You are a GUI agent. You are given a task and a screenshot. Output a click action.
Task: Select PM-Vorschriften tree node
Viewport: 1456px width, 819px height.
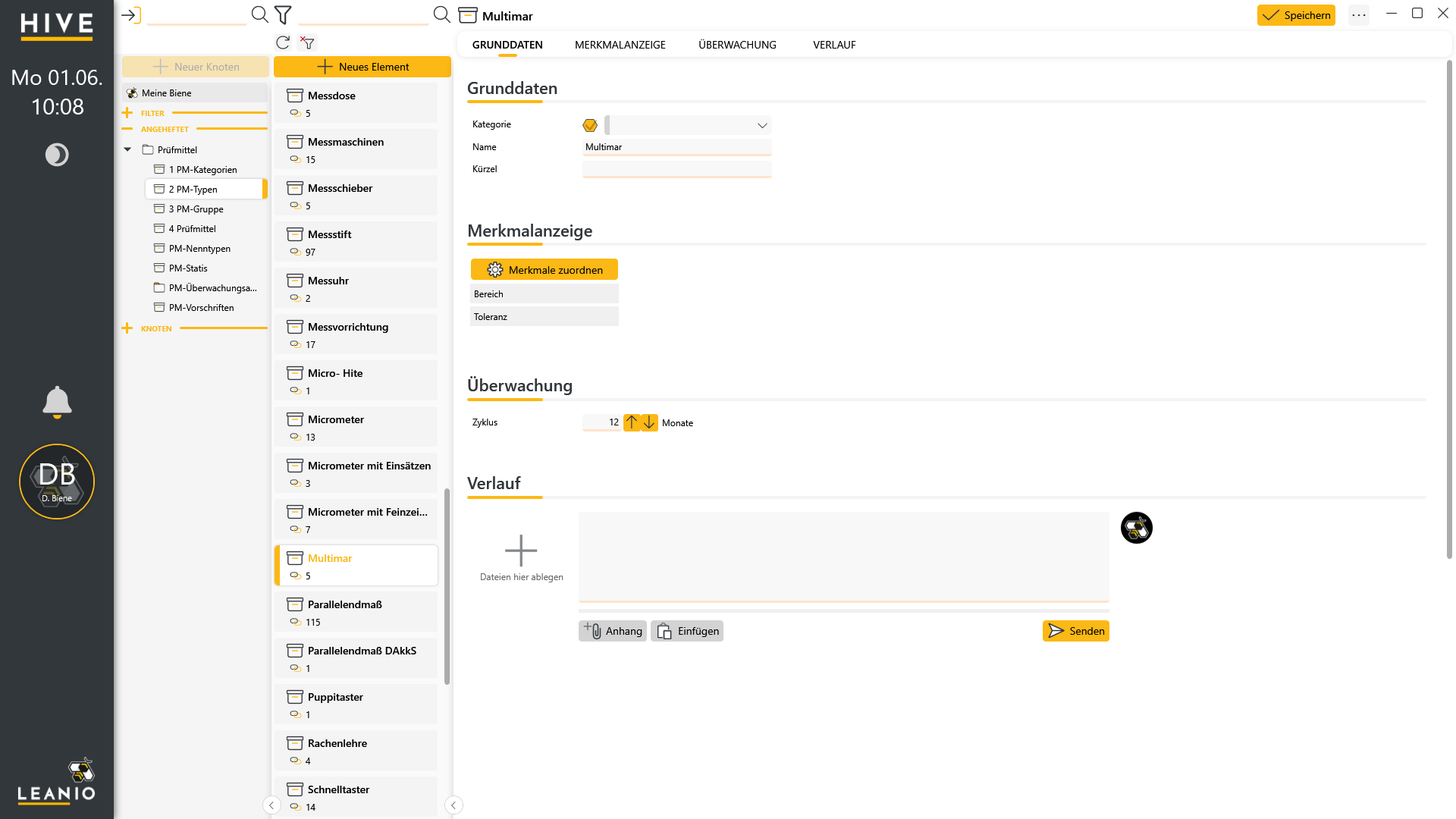click(x=201, y=308)
